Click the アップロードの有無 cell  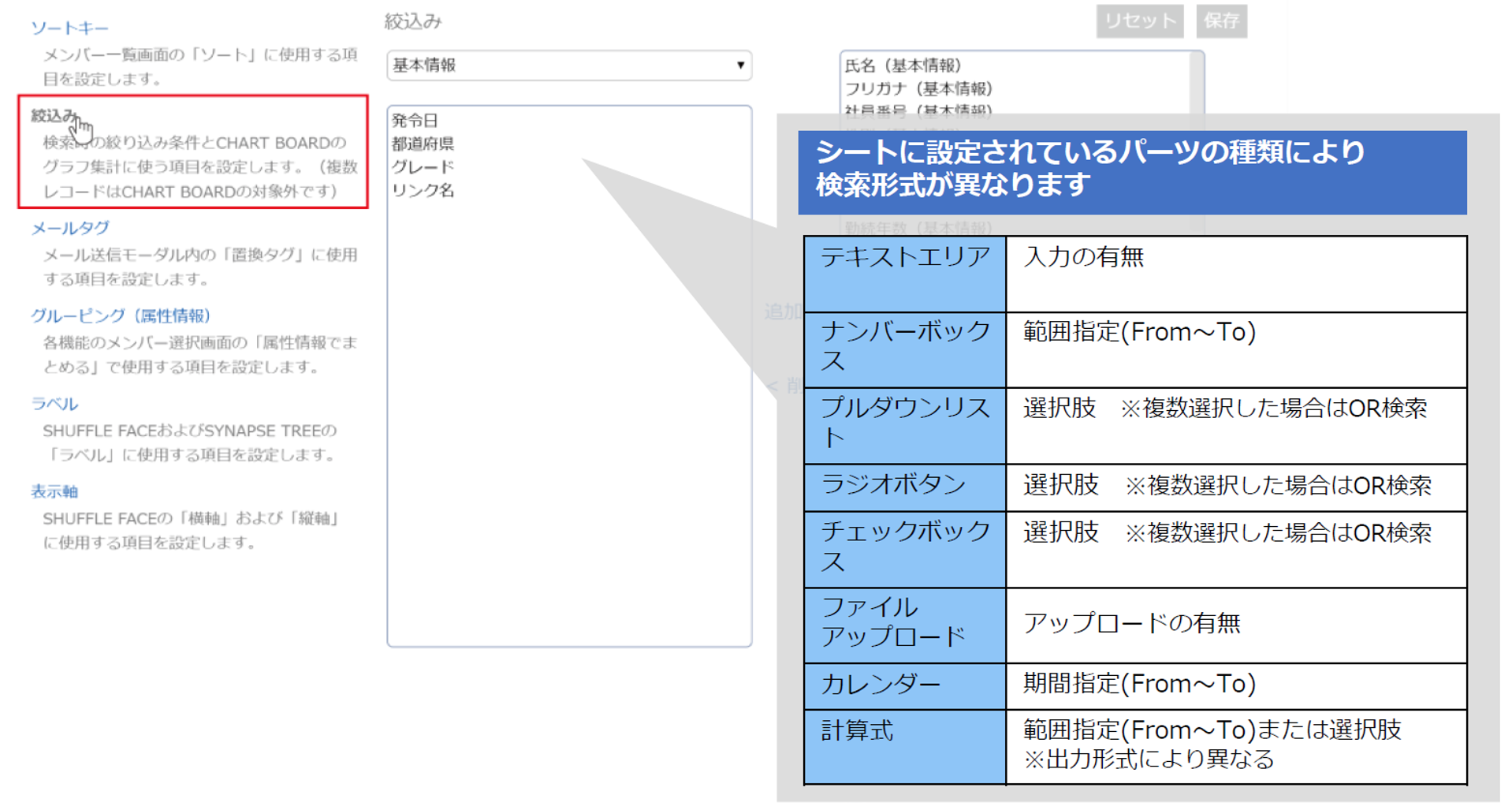point(1236,625)
